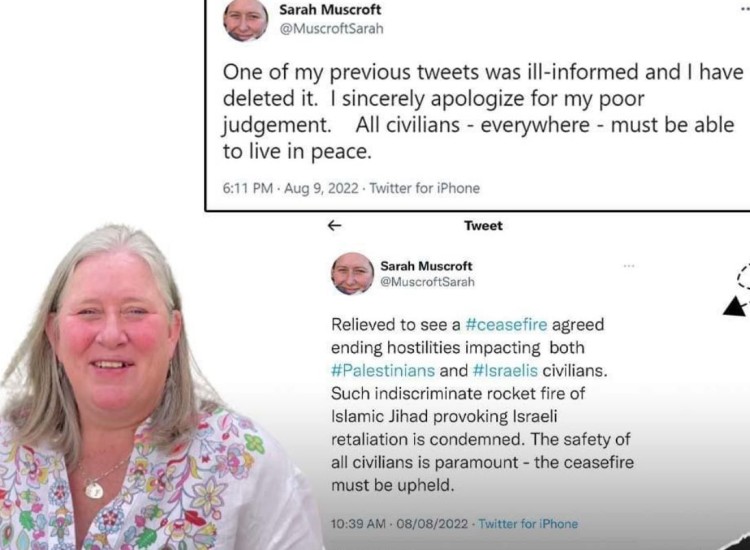The height and width of the screenshot is (550, 750).
Task: Click the 6:11 PM Aug 9, 2022 timestamp
Action: [x=290, y=188]
